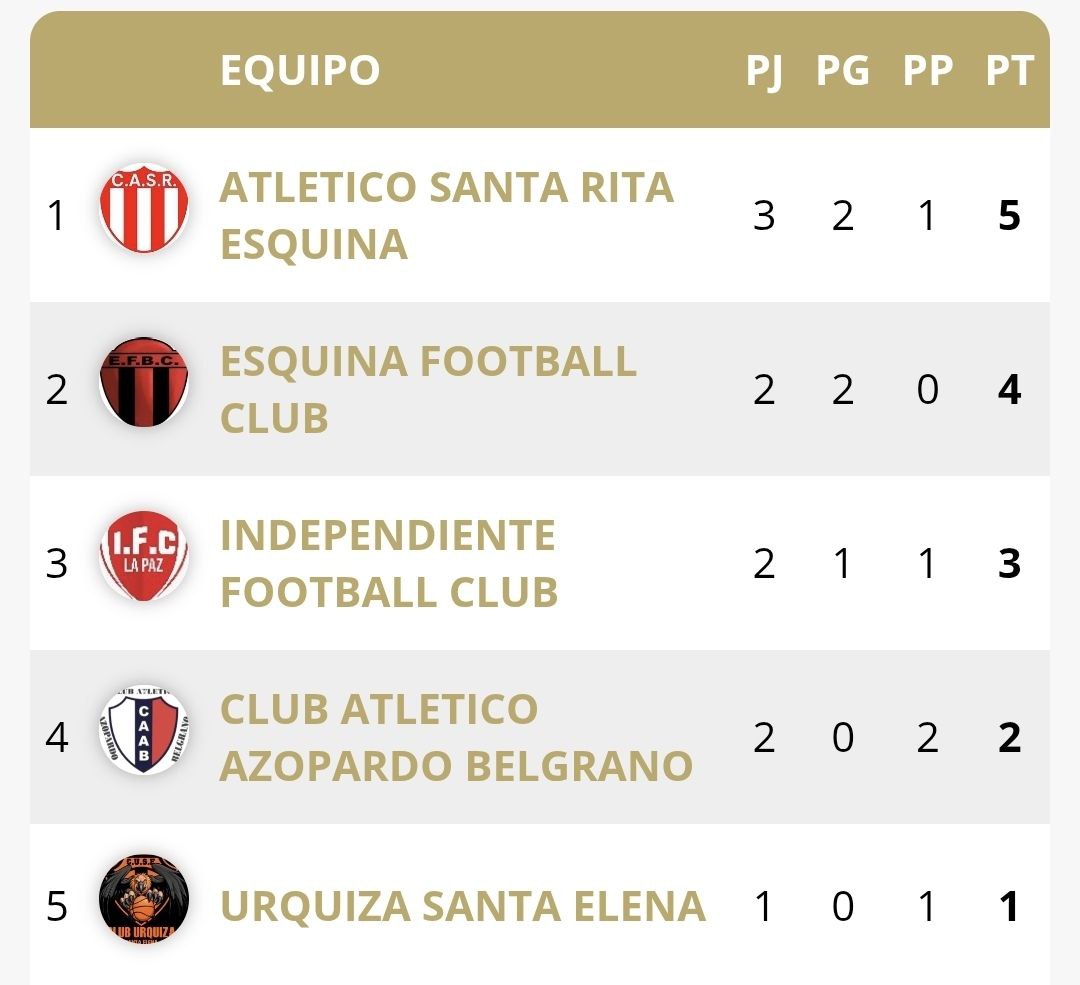Click the PP column header
Screen dimensions: 1080x985
927,71
